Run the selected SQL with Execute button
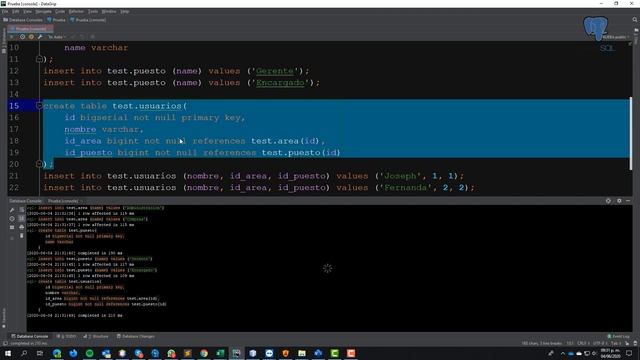The height and width of the screenshot is (360, 640). coord(11,37)
